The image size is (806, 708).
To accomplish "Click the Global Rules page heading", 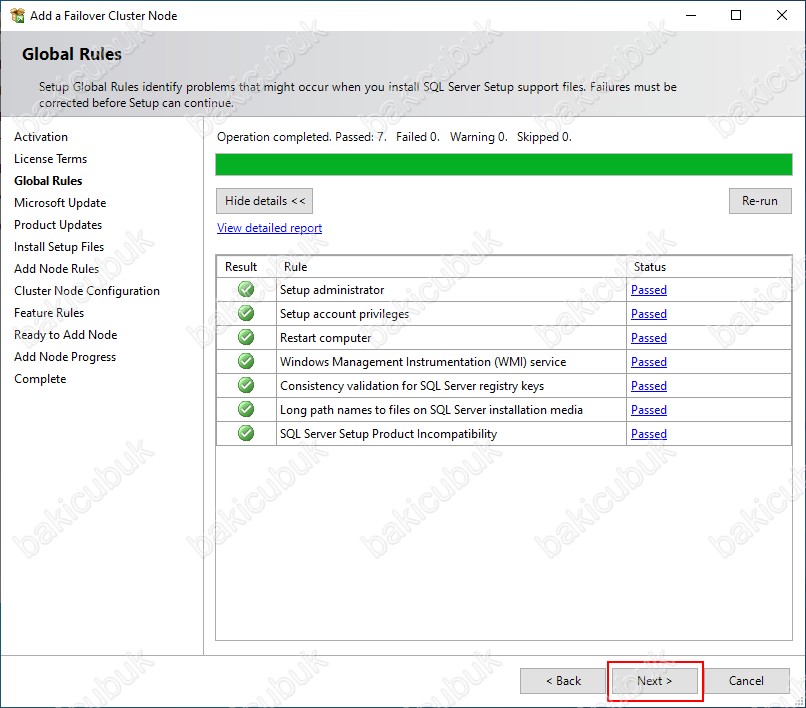I will pos(72,54).
